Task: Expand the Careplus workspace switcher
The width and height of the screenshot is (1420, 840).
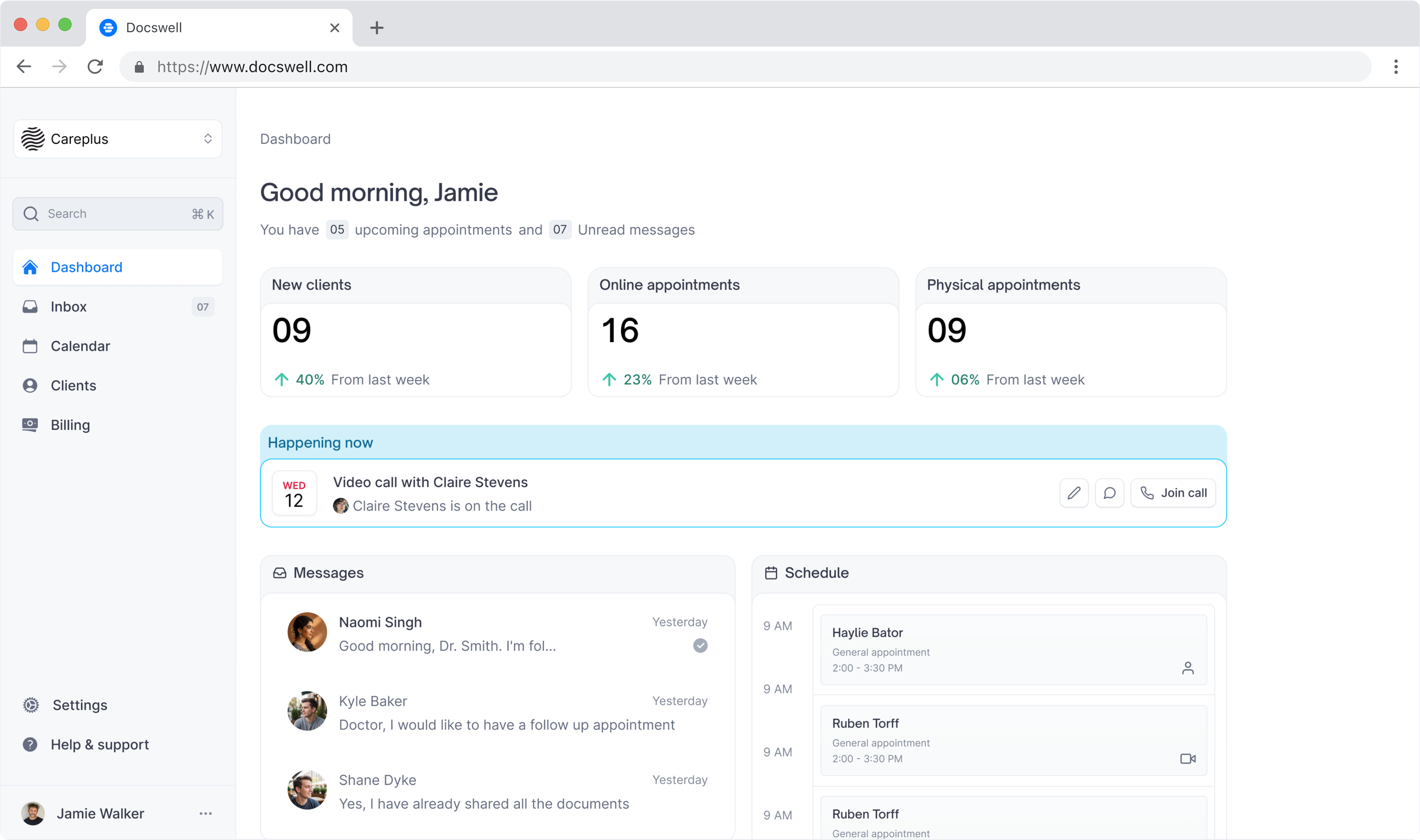Action: 118,139
